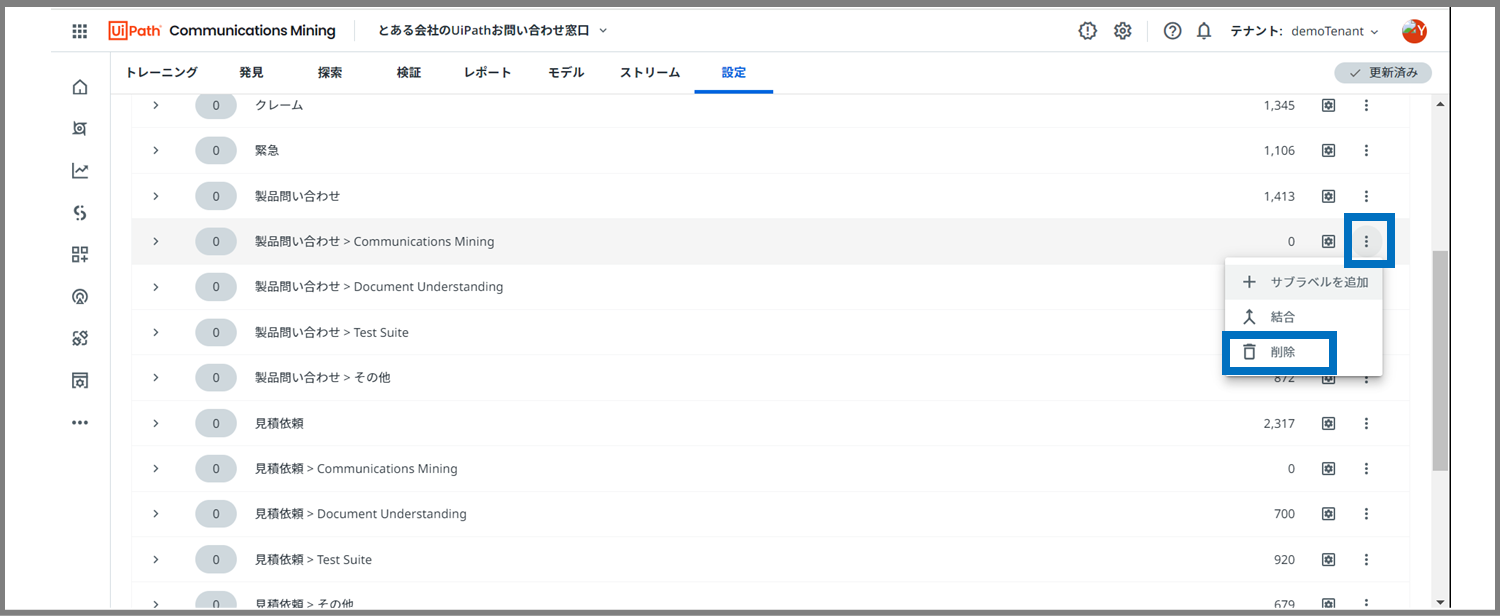This screenshot has height=616, width=1500.
Task: Select the 設定 tab
Action: [x=734, y=73]
